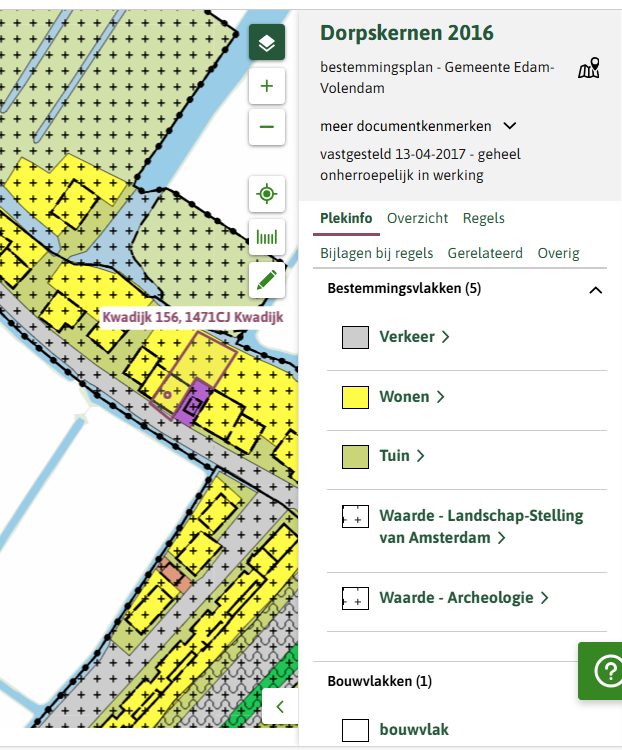Switch to the Regels tab
622x750 pixels.
pos(483,218)
